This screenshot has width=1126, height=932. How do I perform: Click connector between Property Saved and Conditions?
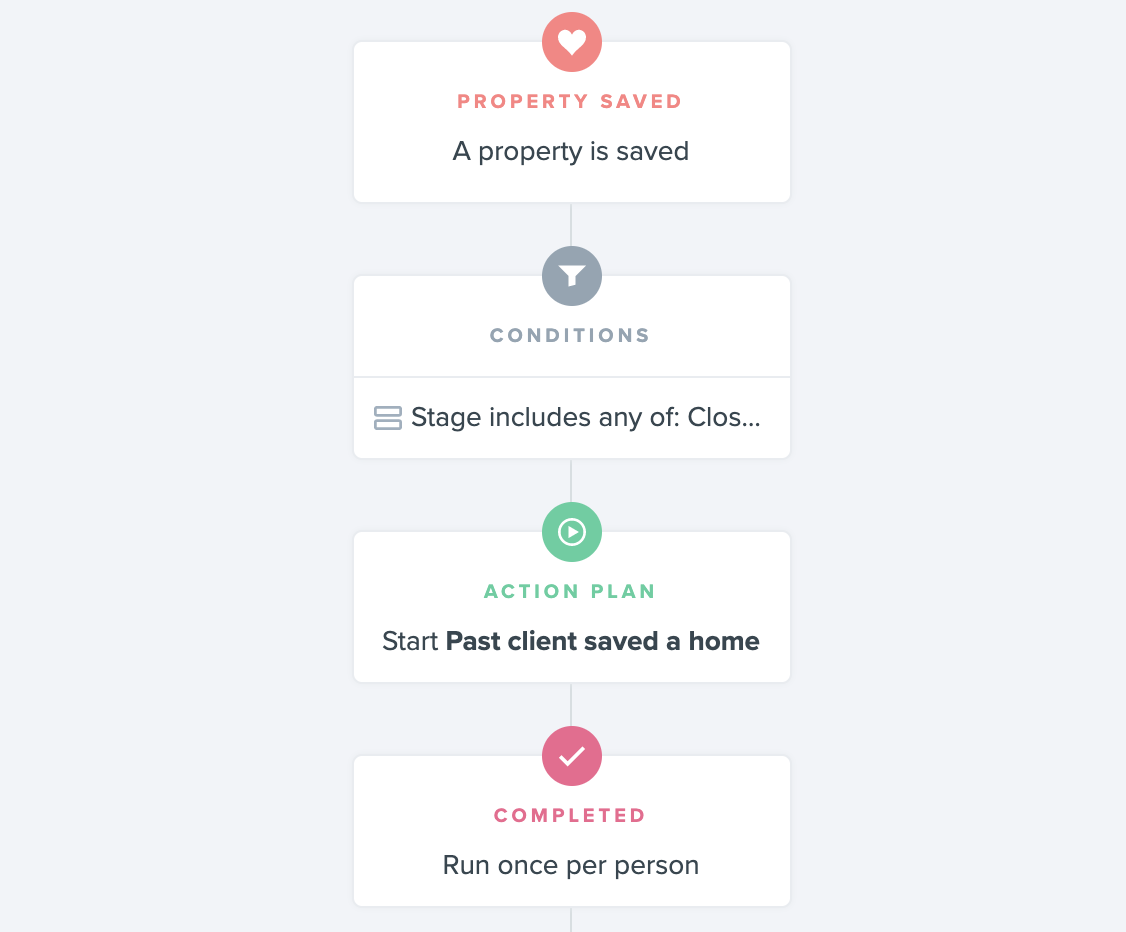coord(571,225)
